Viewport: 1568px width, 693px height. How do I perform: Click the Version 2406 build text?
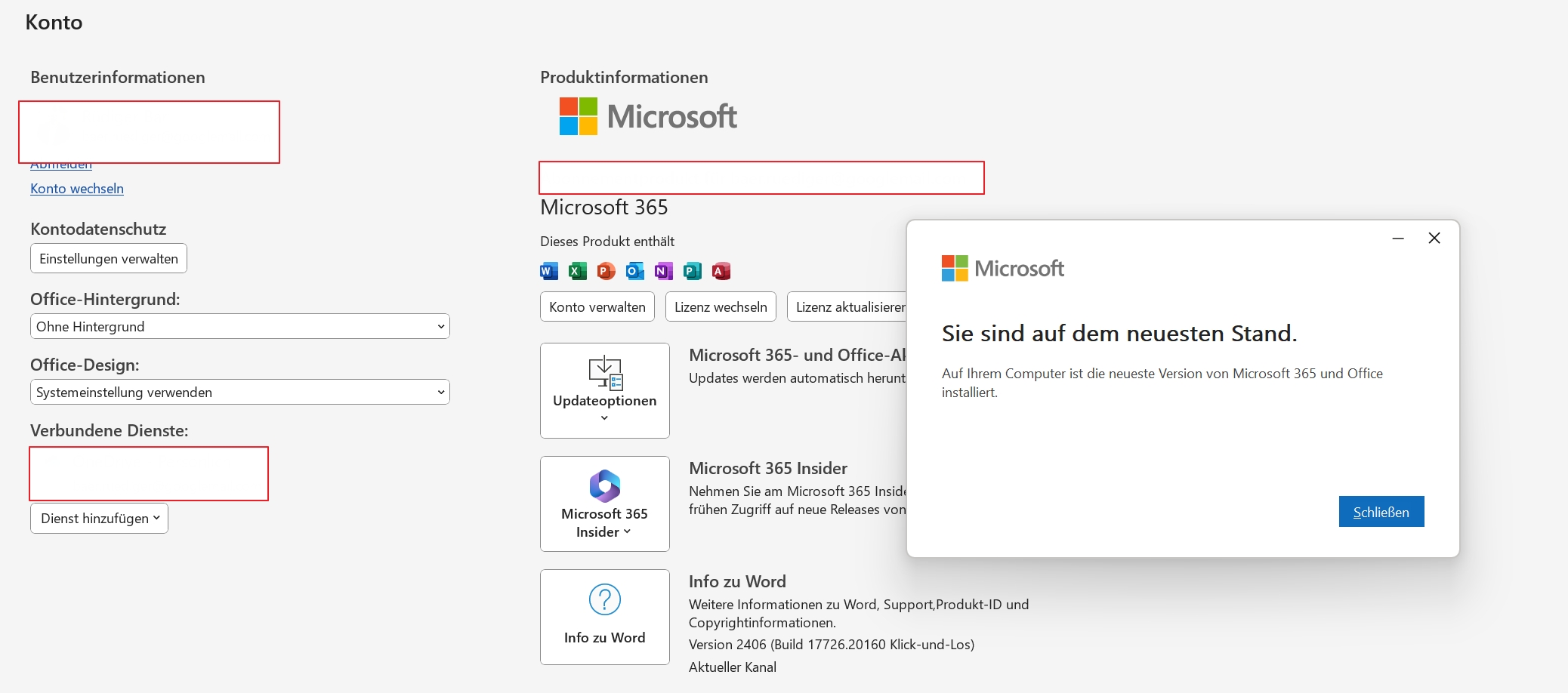click(x=832, y=645)
